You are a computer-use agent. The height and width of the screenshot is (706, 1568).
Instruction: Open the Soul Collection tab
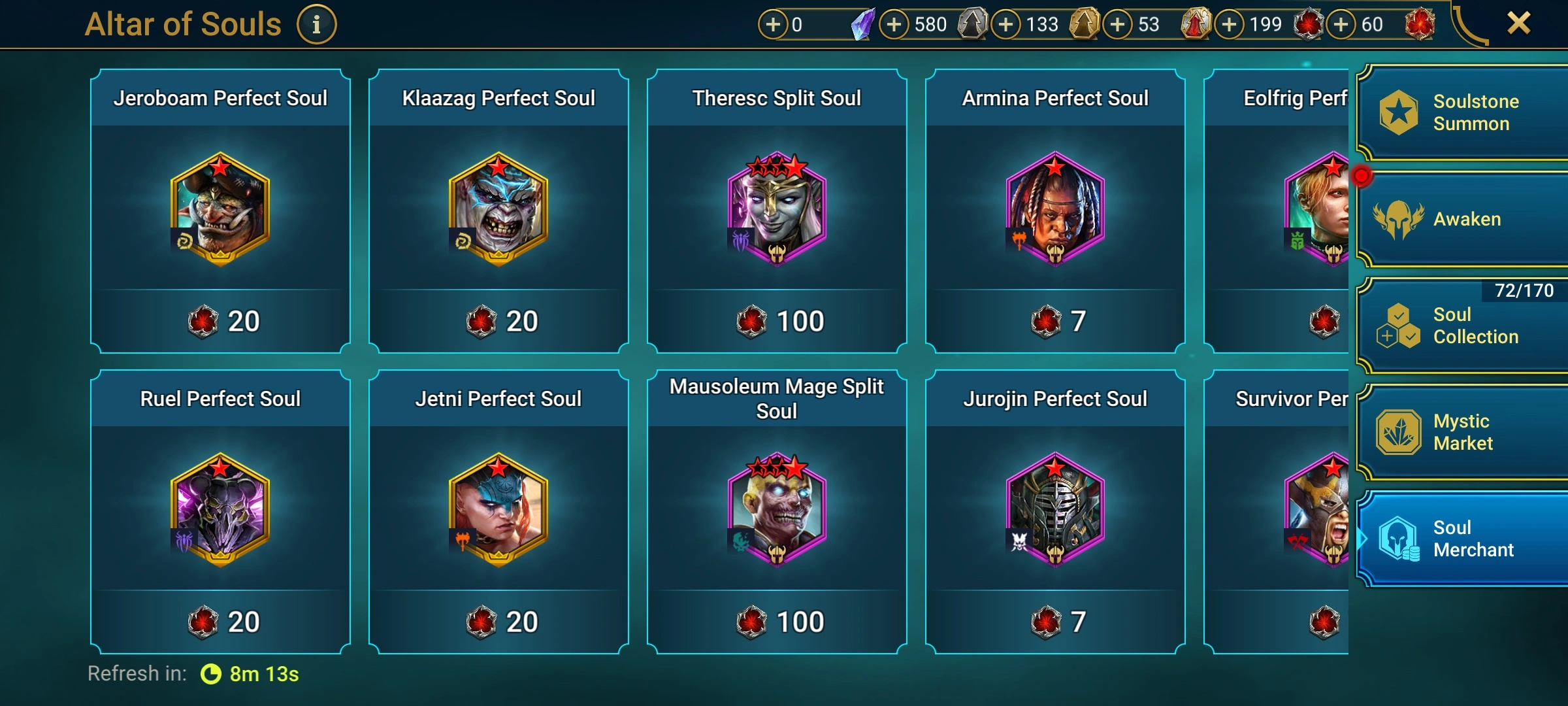(x=1462, y=326)
